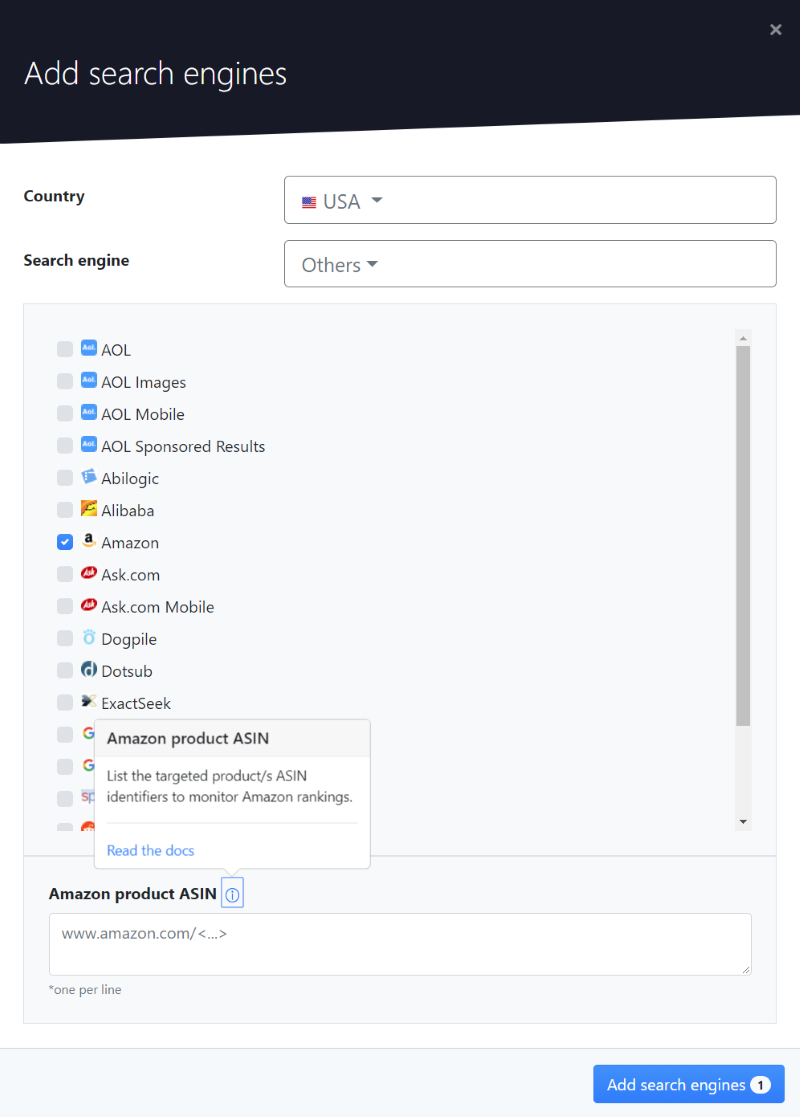Viewport: 800px width, 1117px height.
Task: Click the Dogpile label text
Action: click(x=129, y=640)
